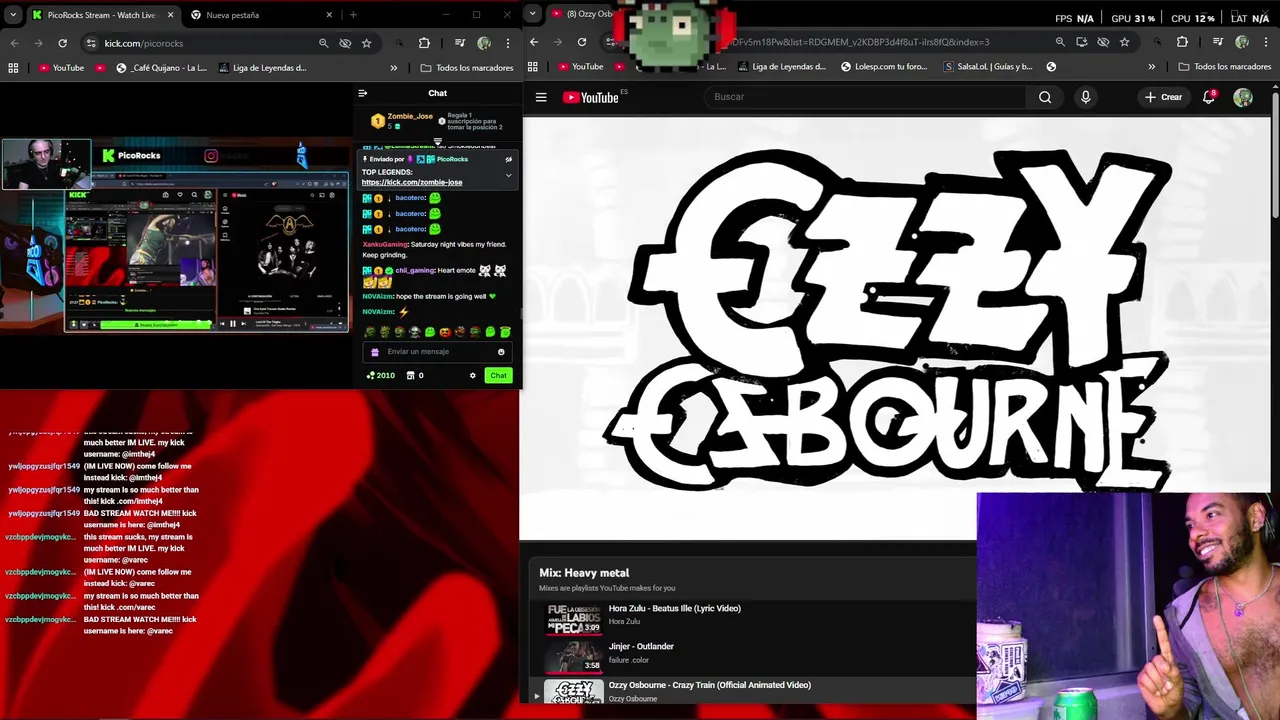Viewport: 1280px width, 720px height.
Task: Open tab search dropdown in Kick window
Action: pos(13,14)
